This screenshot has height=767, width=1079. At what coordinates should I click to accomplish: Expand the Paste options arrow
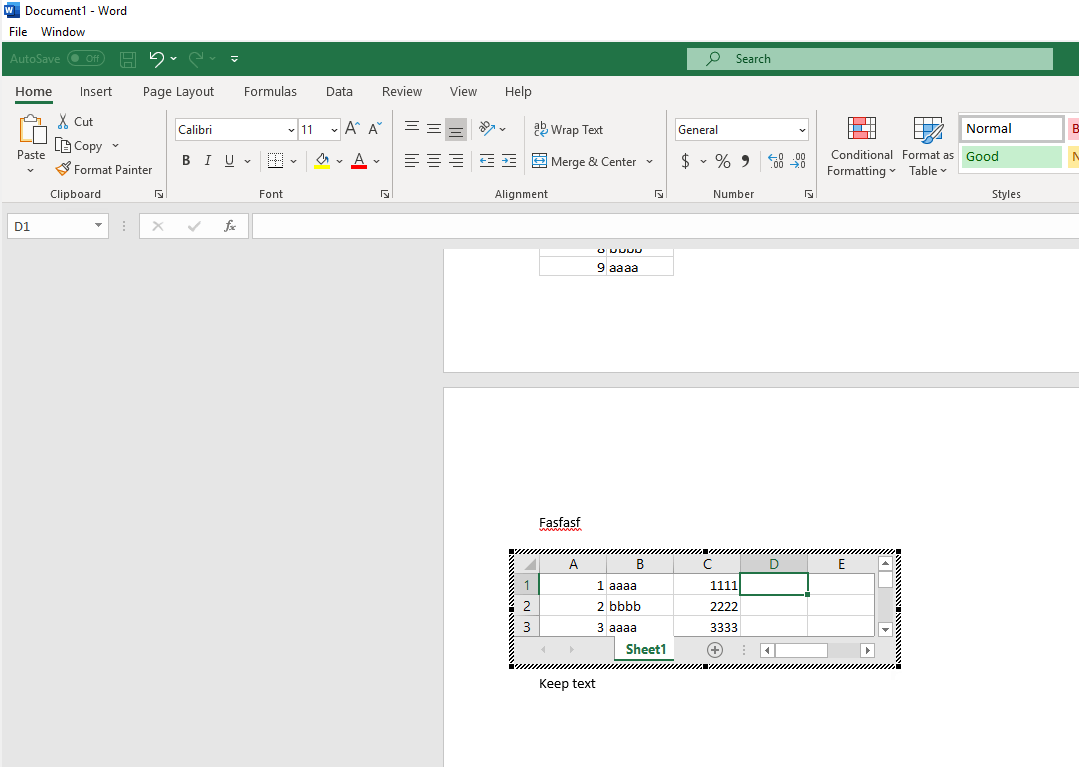coord(30,171)
